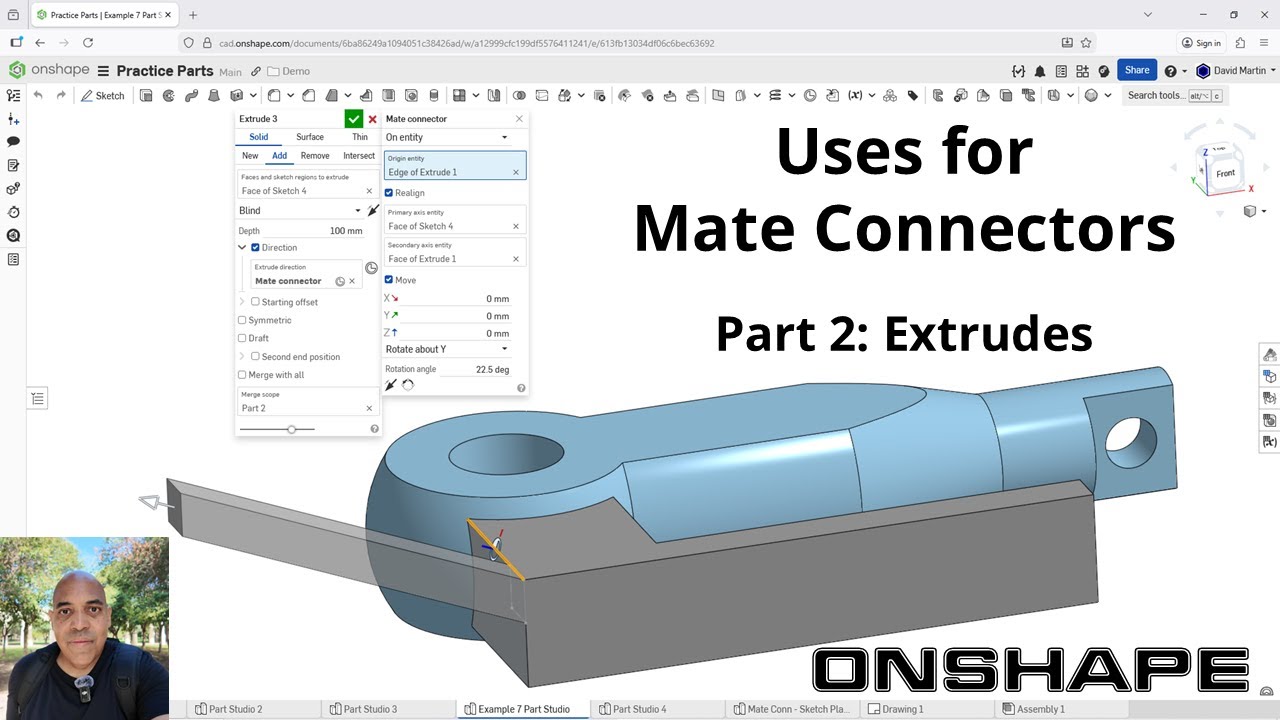
Task: Cancel Extrude 3 with red X
Action: [x=373, y=119]
